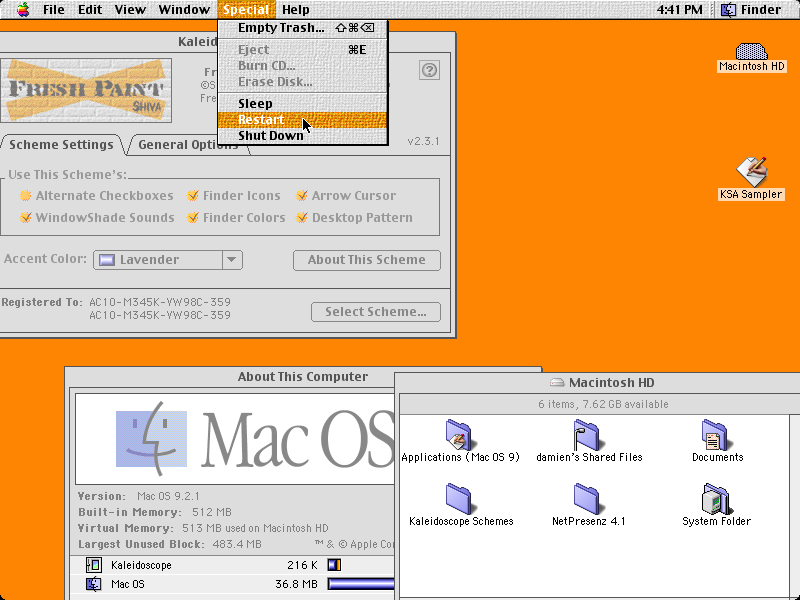Click the Lavender color swatch
The image size is (800, 600).
pyautogui.click(x=107, y=260)
